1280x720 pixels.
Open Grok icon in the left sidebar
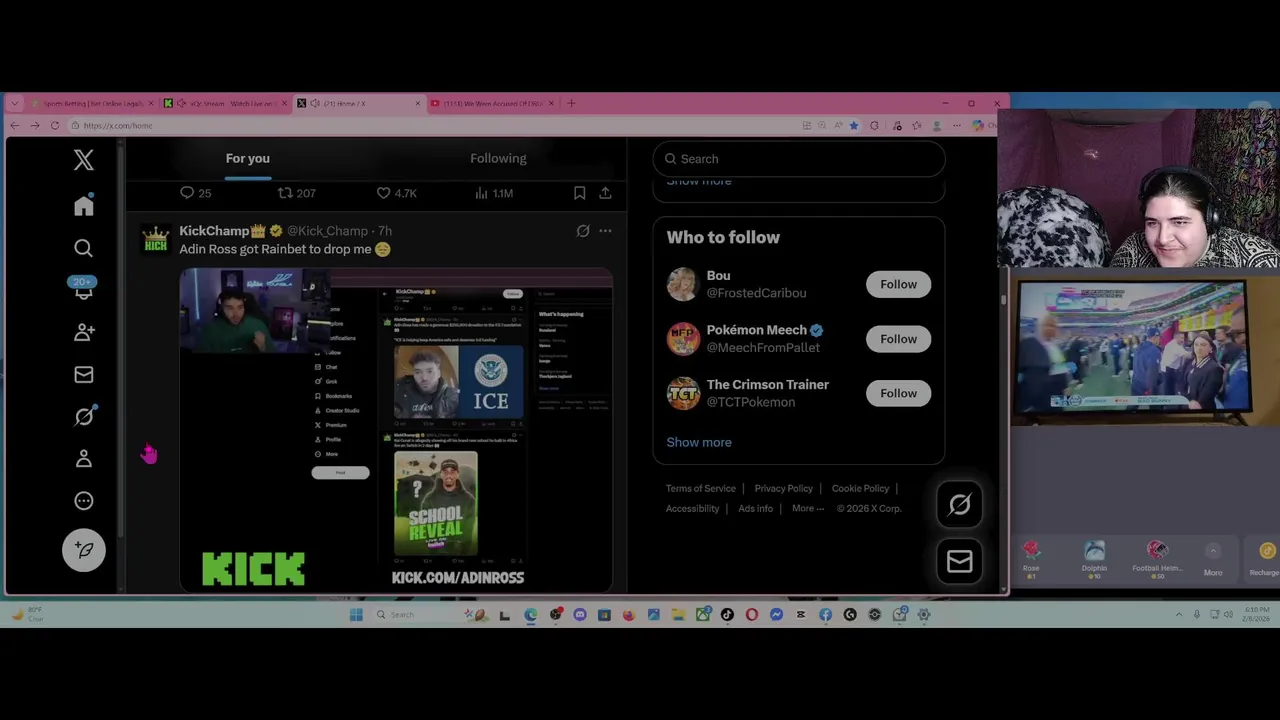tap(84, 416)
